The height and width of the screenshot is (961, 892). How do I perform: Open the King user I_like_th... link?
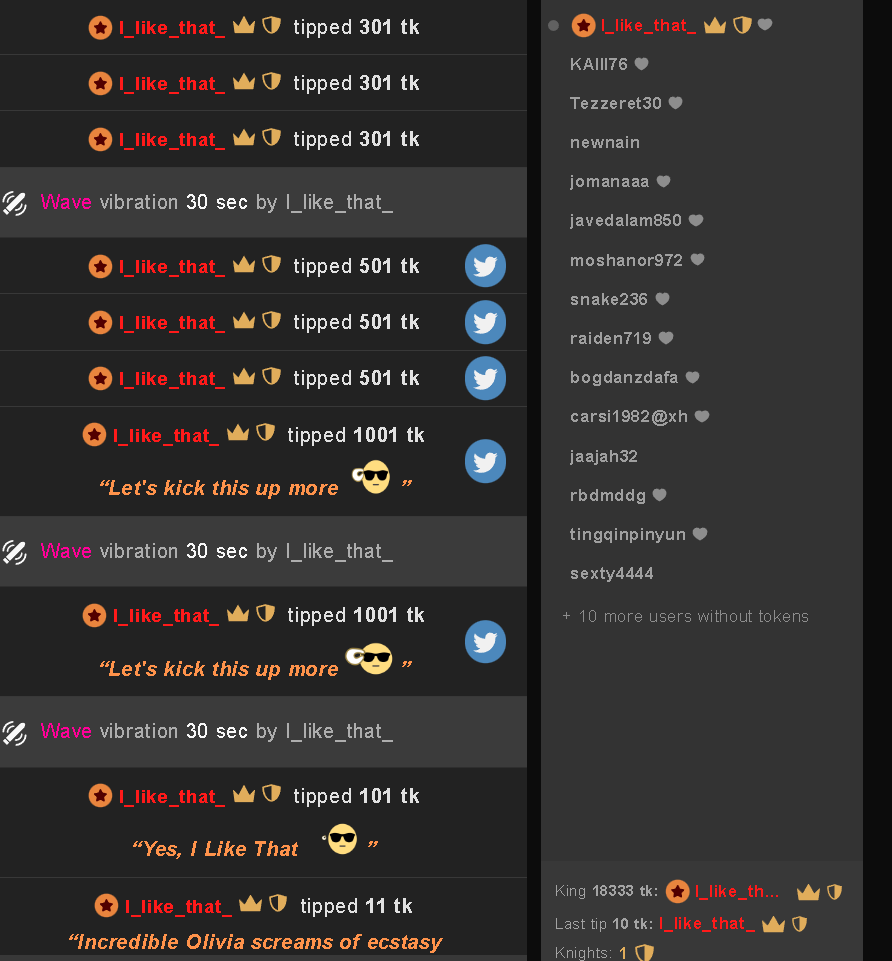737,892
